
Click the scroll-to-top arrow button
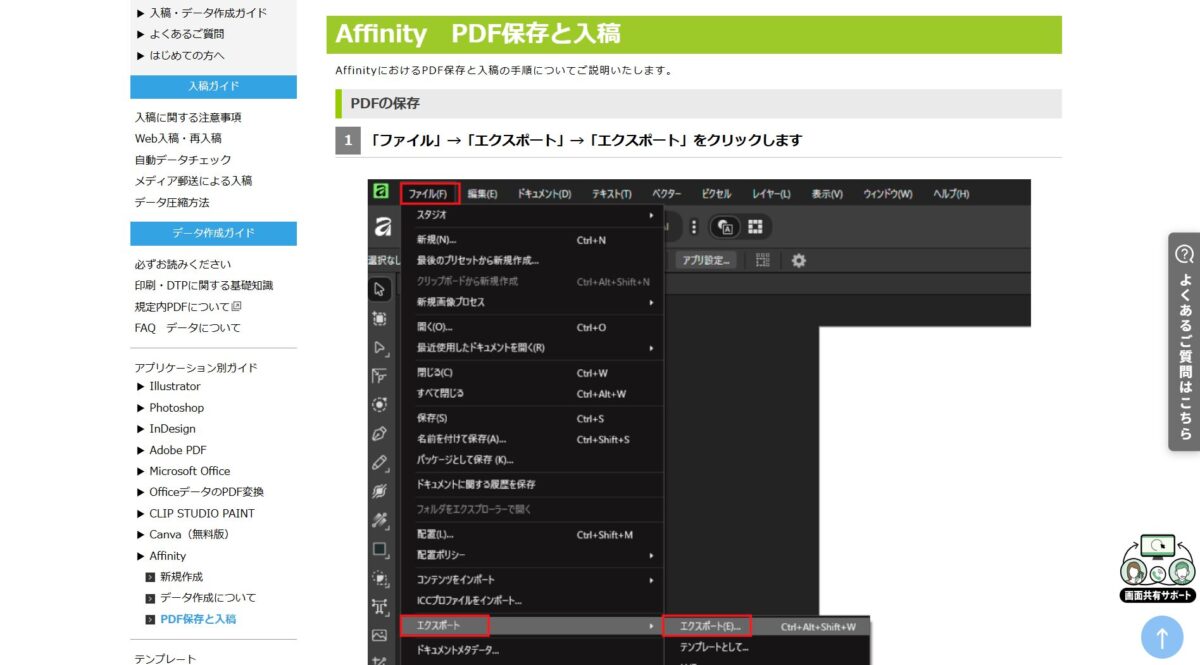[1161, 638]
